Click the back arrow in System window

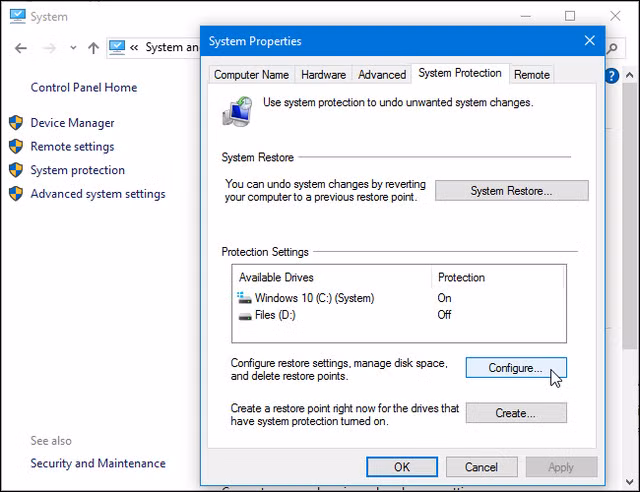click(x=18, y=47)
